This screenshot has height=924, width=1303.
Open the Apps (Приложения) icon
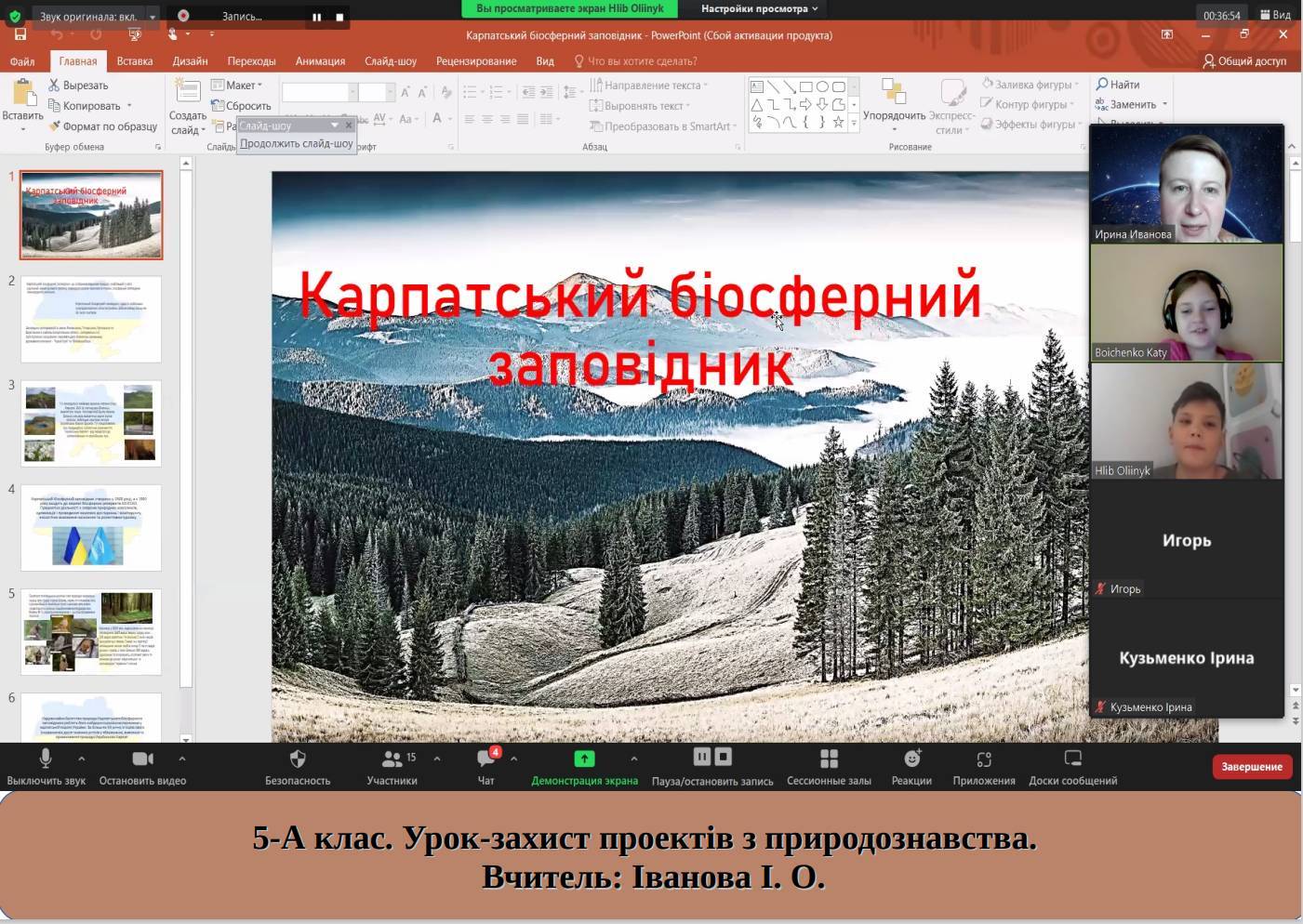983,759
